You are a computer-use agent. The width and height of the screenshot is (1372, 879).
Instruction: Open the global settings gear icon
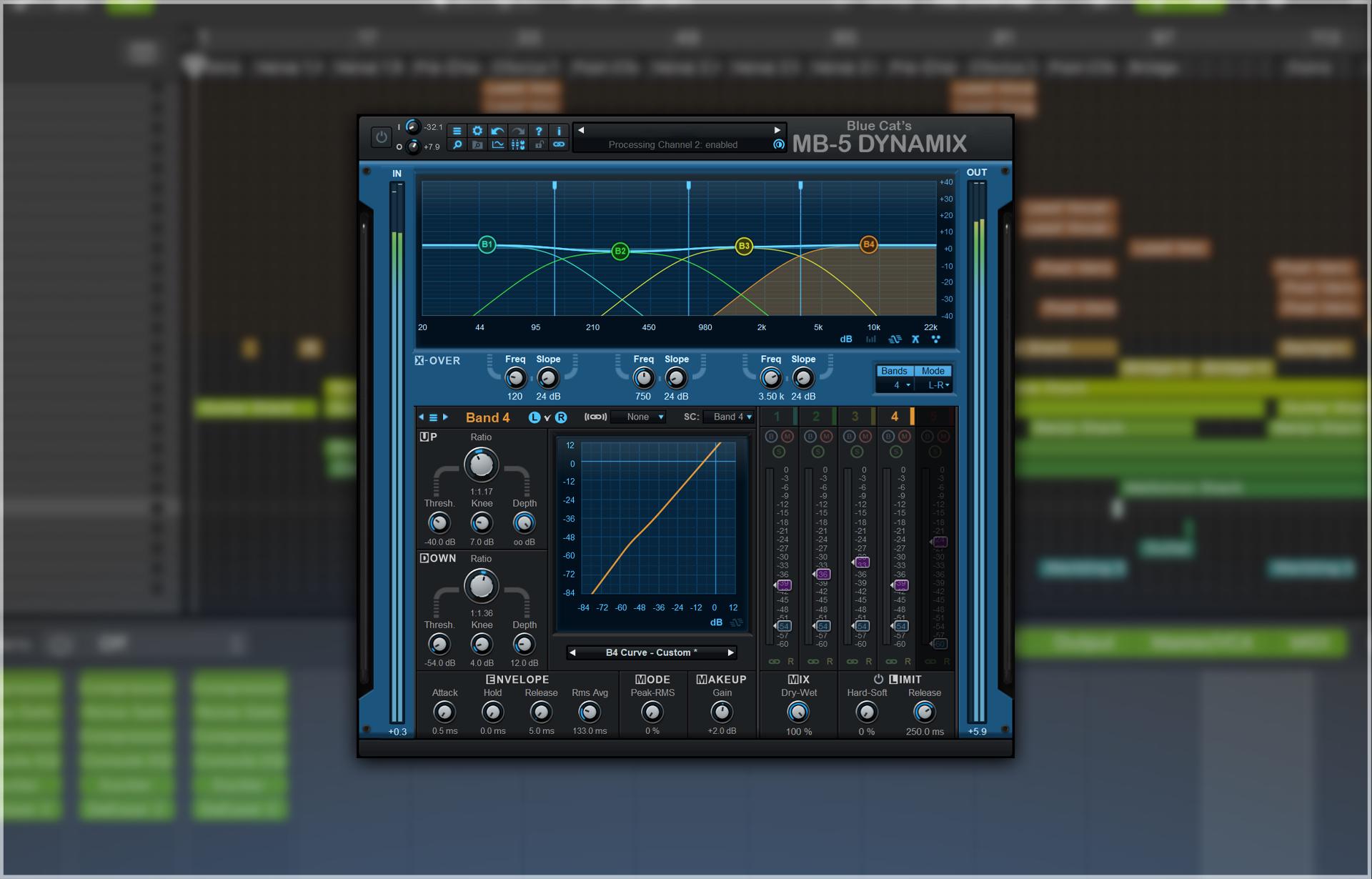coord(477,131)
